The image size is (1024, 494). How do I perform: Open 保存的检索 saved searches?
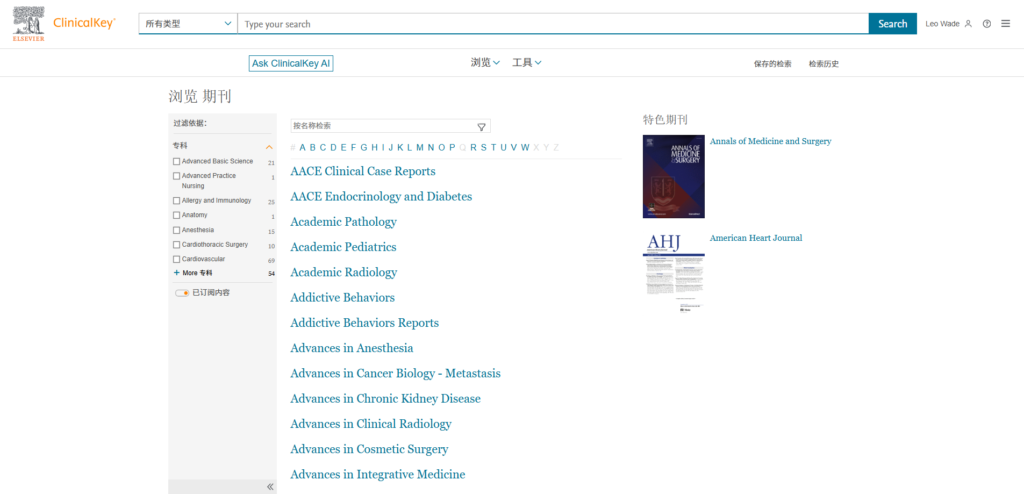[x=772, y=64]
